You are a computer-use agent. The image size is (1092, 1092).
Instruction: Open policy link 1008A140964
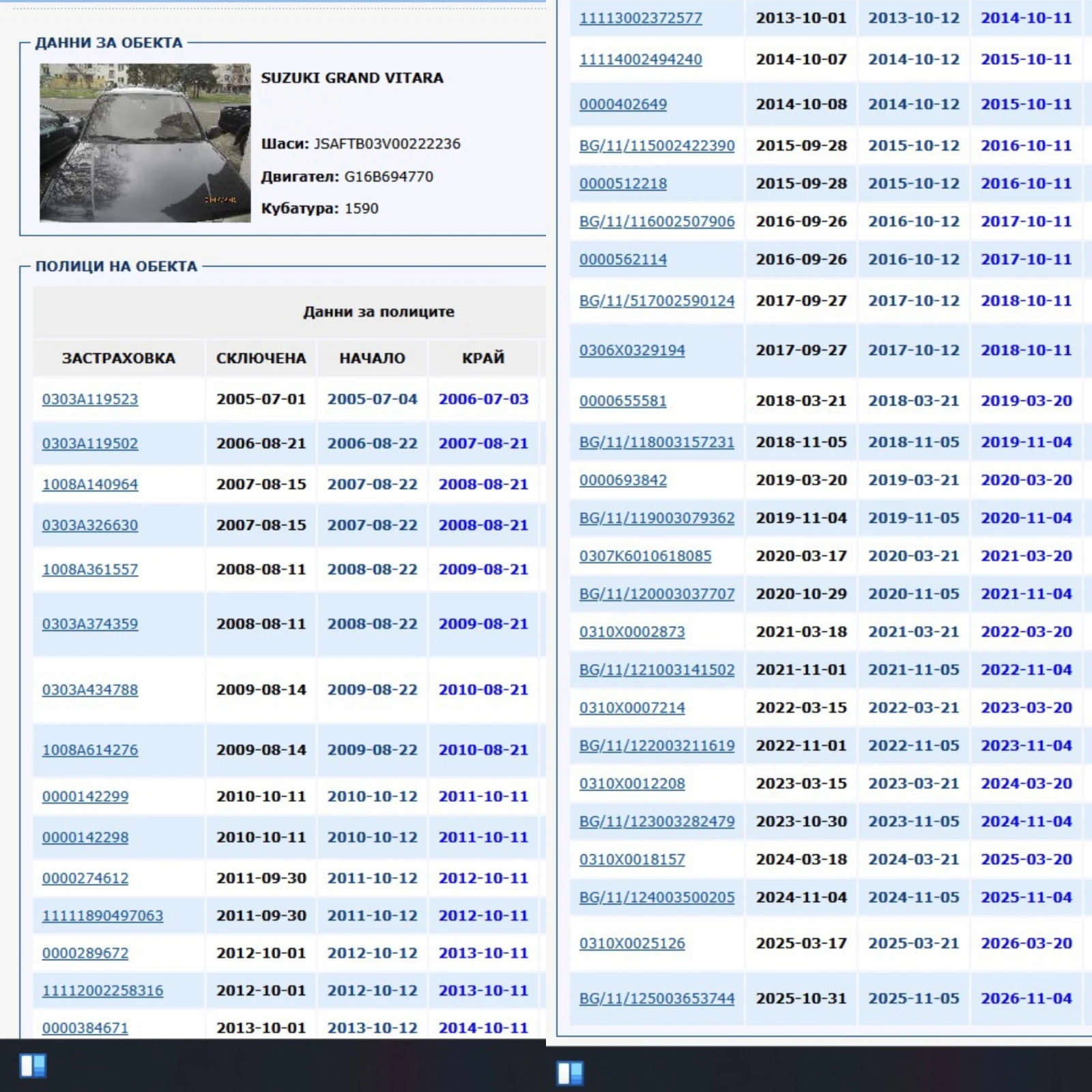coord(90,485)
